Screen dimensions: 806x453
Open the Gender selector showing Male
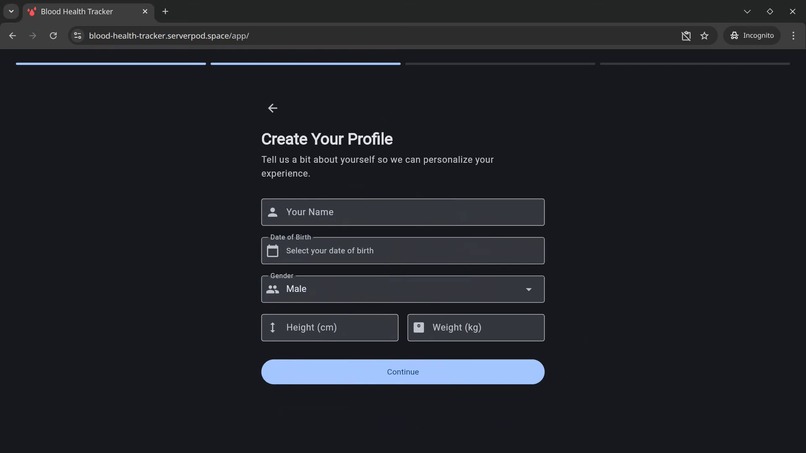(402, 289)
